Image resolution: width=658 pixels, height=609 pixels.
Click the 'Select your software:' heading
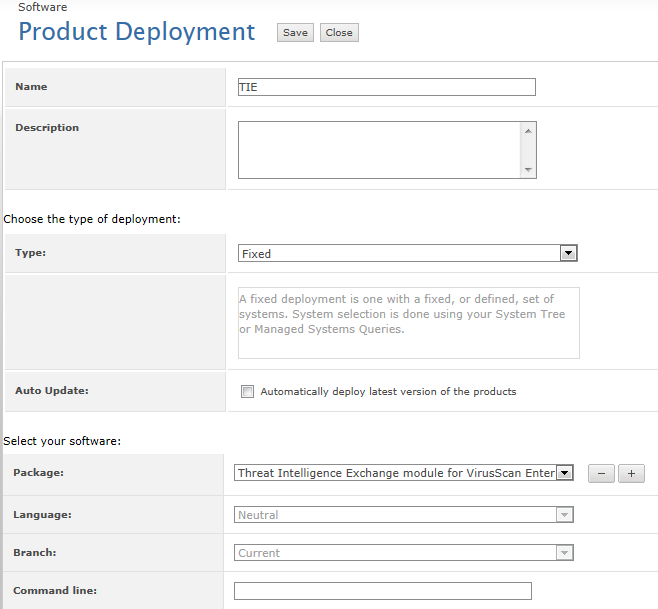click(62, 441)
